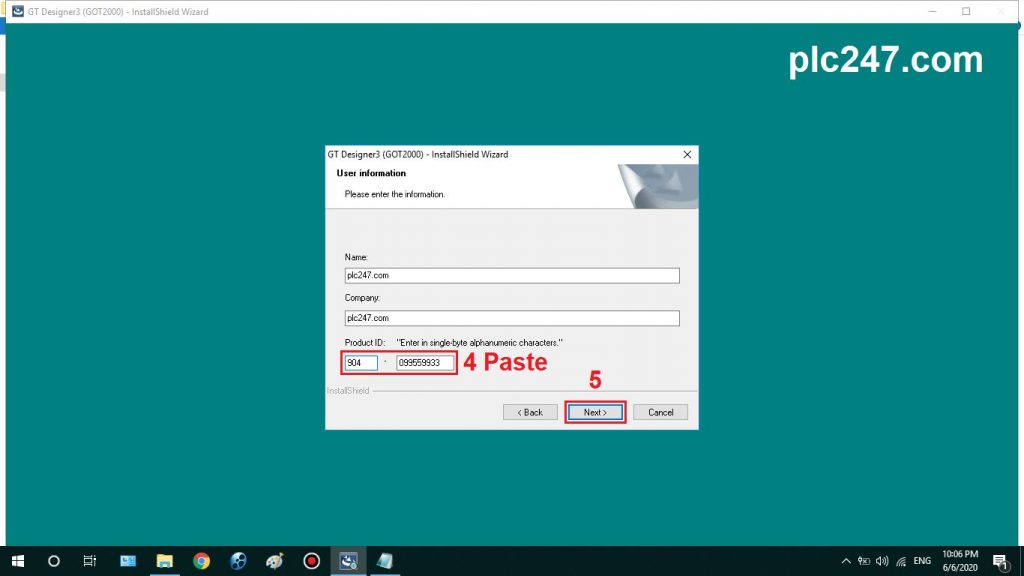The width and height of the screenshot is (1024, 576).
Task: Open Task View on the taskbar
Action: pos(89,561)
